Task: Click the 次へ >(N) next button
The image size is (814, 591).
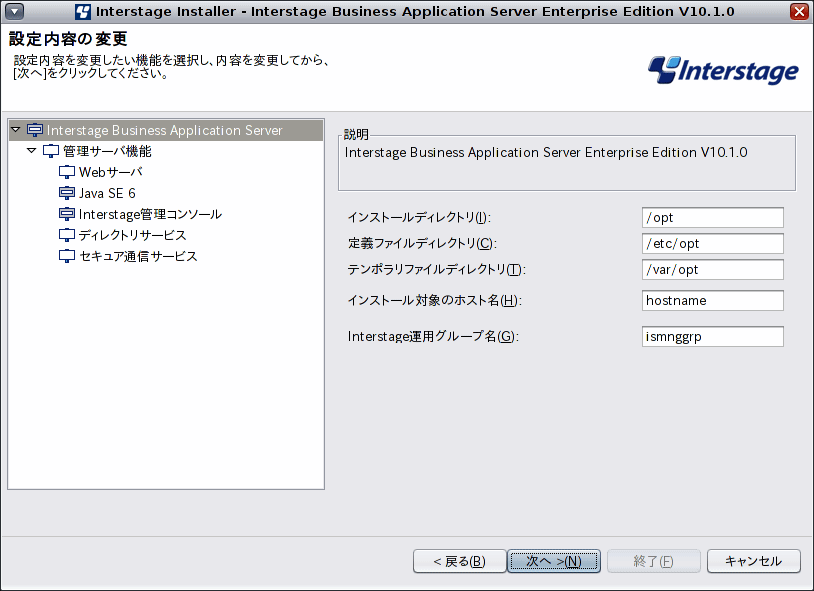Action: [554, 561]
